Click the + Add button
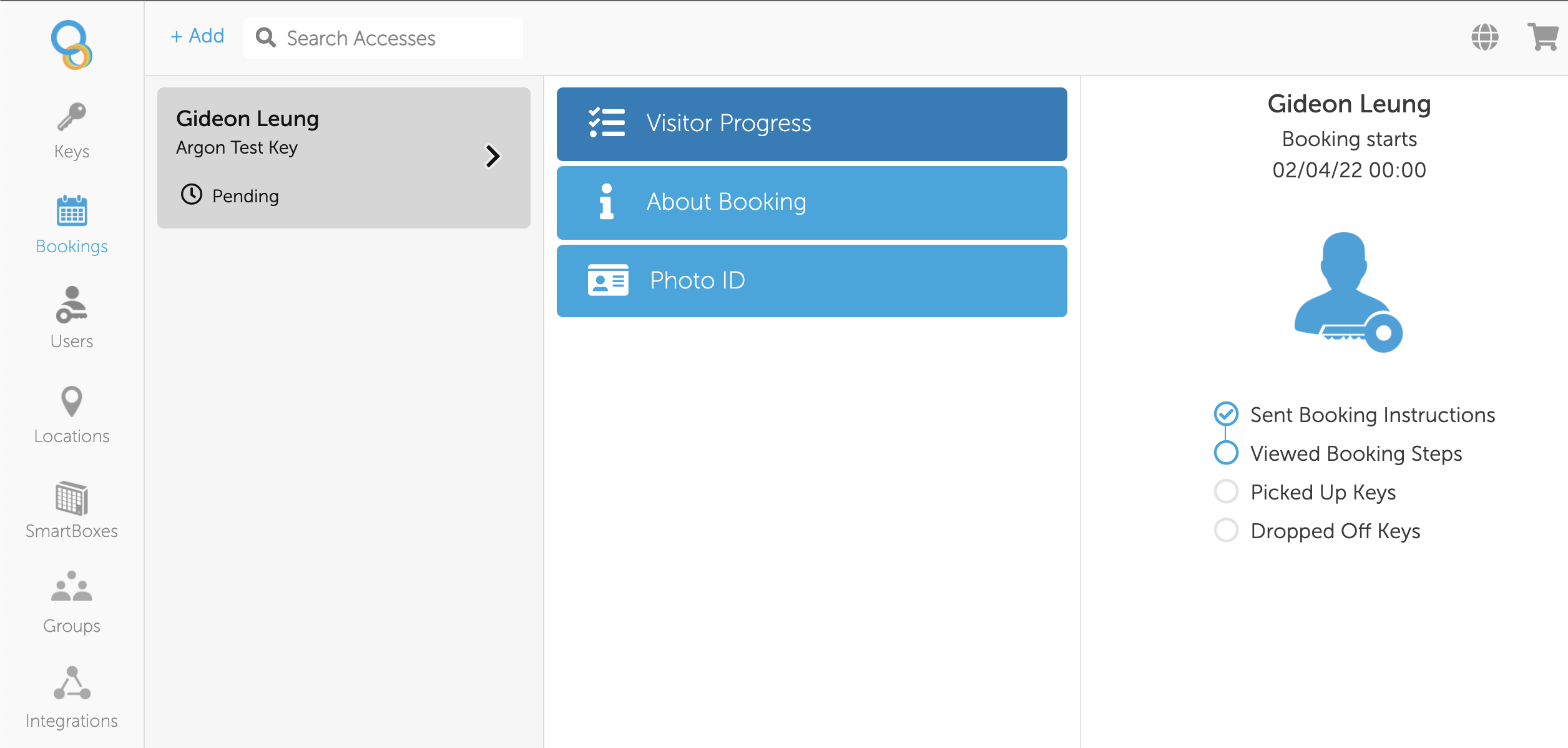 [197, 36]
